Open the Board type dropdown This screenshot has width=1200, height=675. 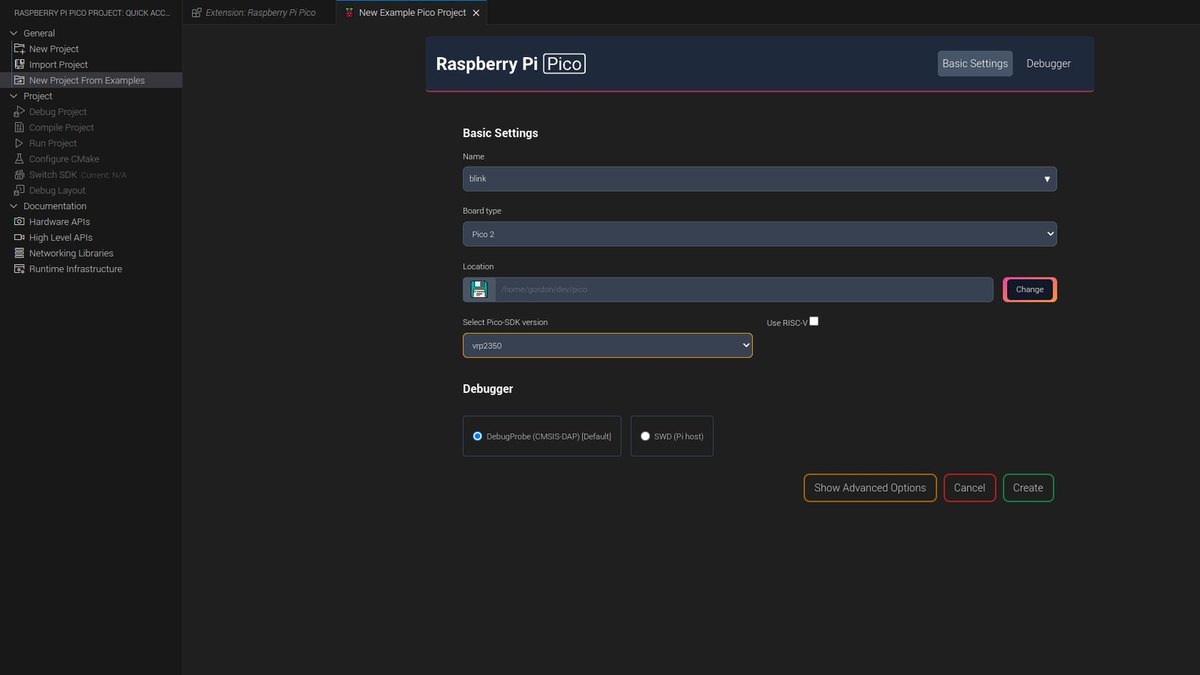[760, 233]
